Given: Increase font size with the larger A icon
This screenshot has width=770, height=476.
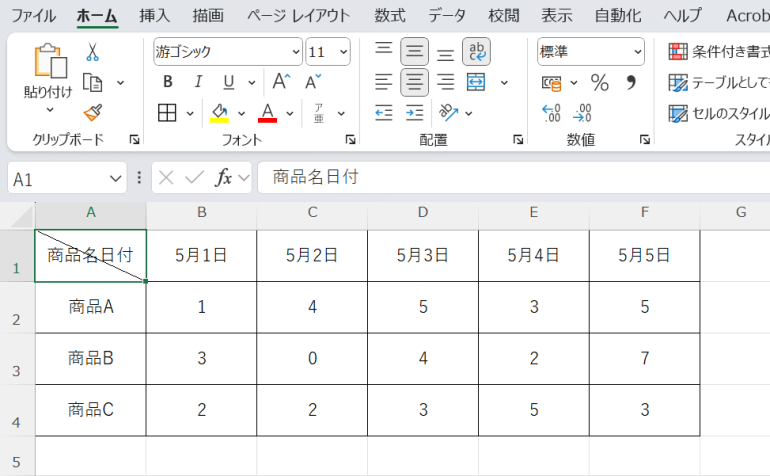Looking at the screenshot, I should pyautogui.click(x=281, y=82).
